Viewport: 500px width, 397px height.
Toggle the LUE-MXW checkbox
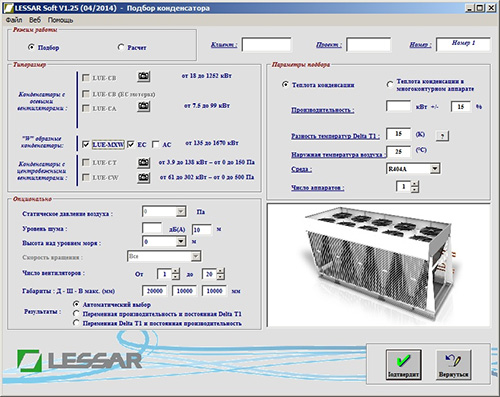(86, 144)
